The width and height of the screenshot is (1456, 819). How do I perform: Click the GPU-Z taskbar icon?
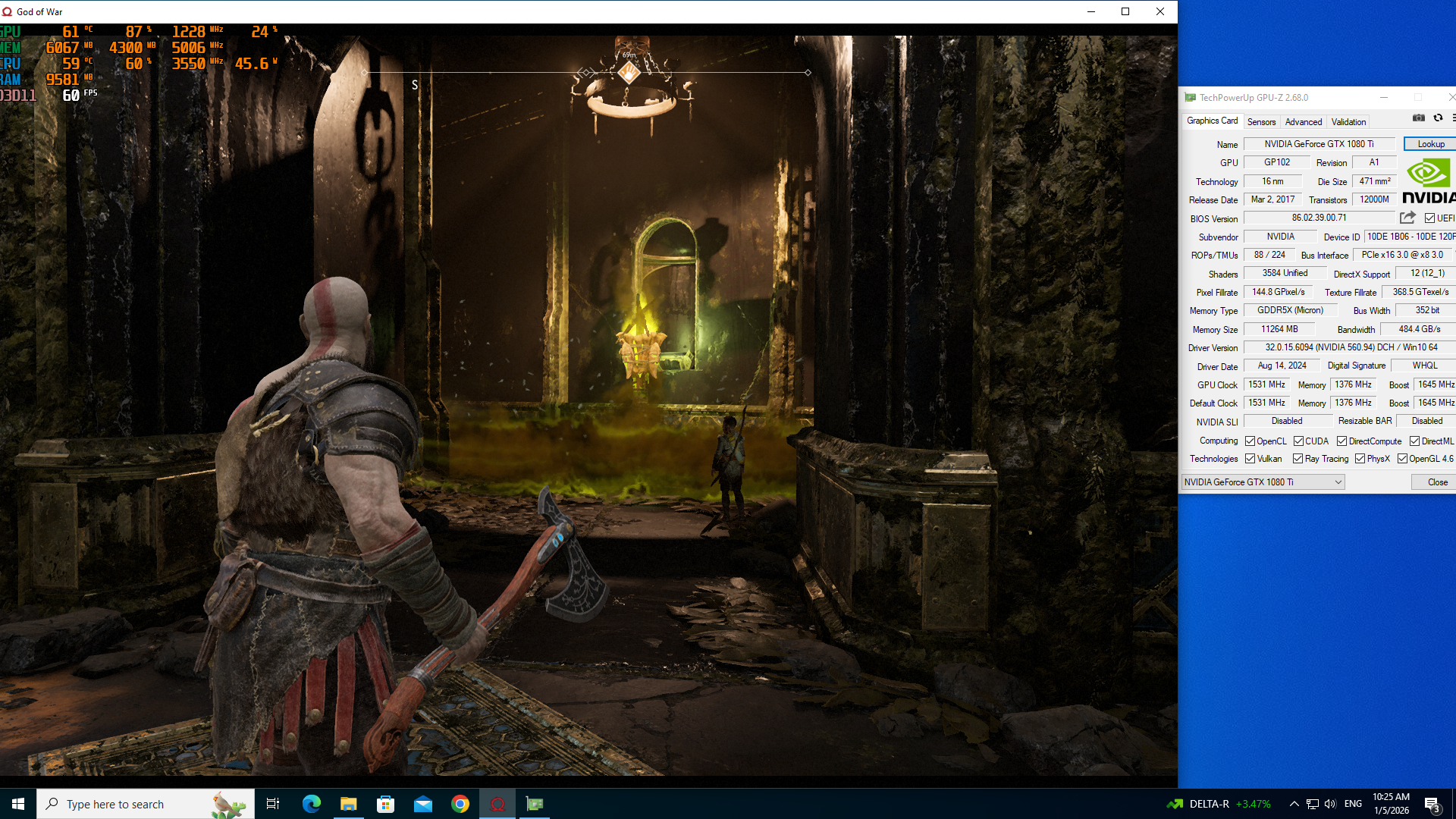click(x=535, y=804)
